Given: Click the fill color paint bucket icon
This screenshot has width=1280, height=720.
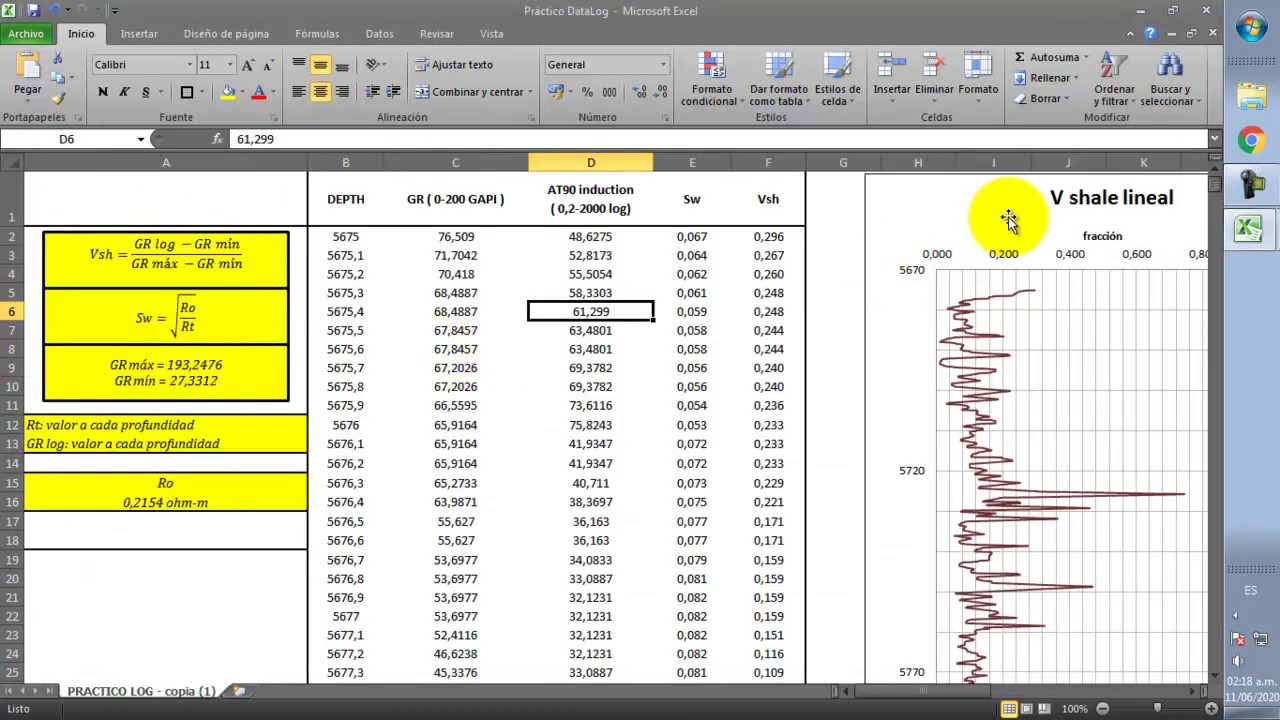Looking at the screenshot, I should [x=228, y=92].
